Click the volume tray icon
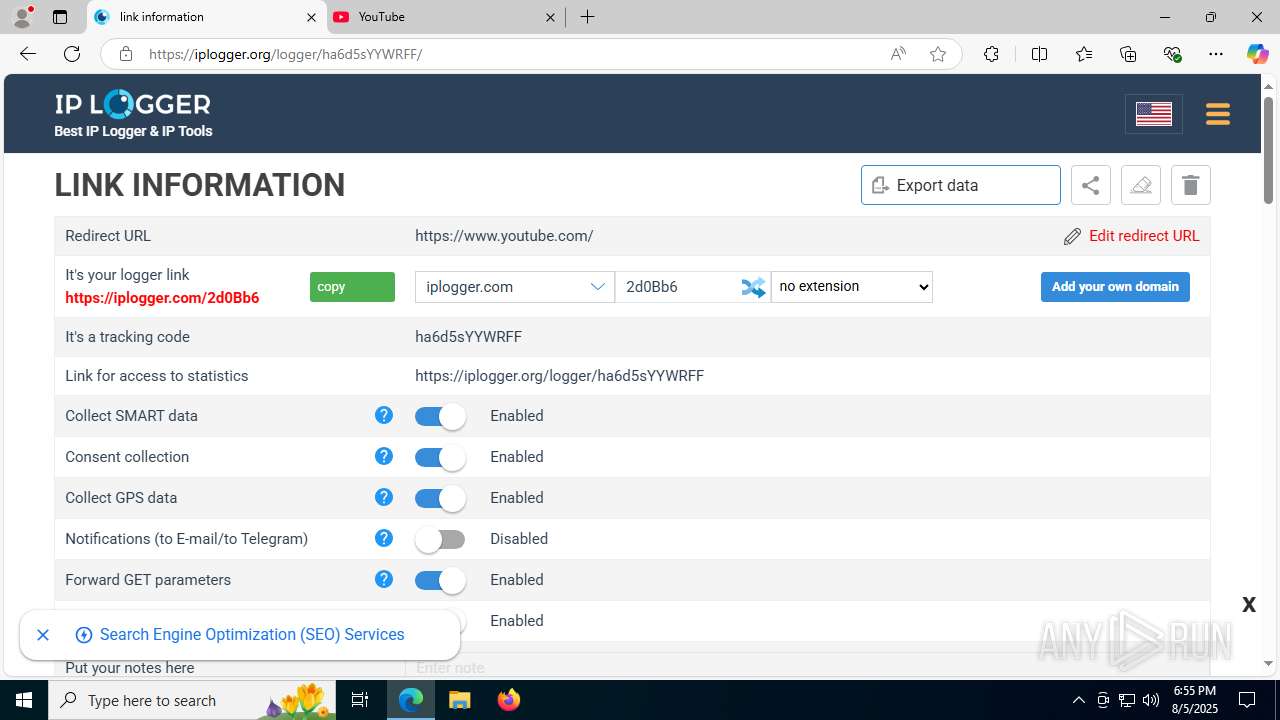Viewport: 1280px width, 720px height. 1151,700
